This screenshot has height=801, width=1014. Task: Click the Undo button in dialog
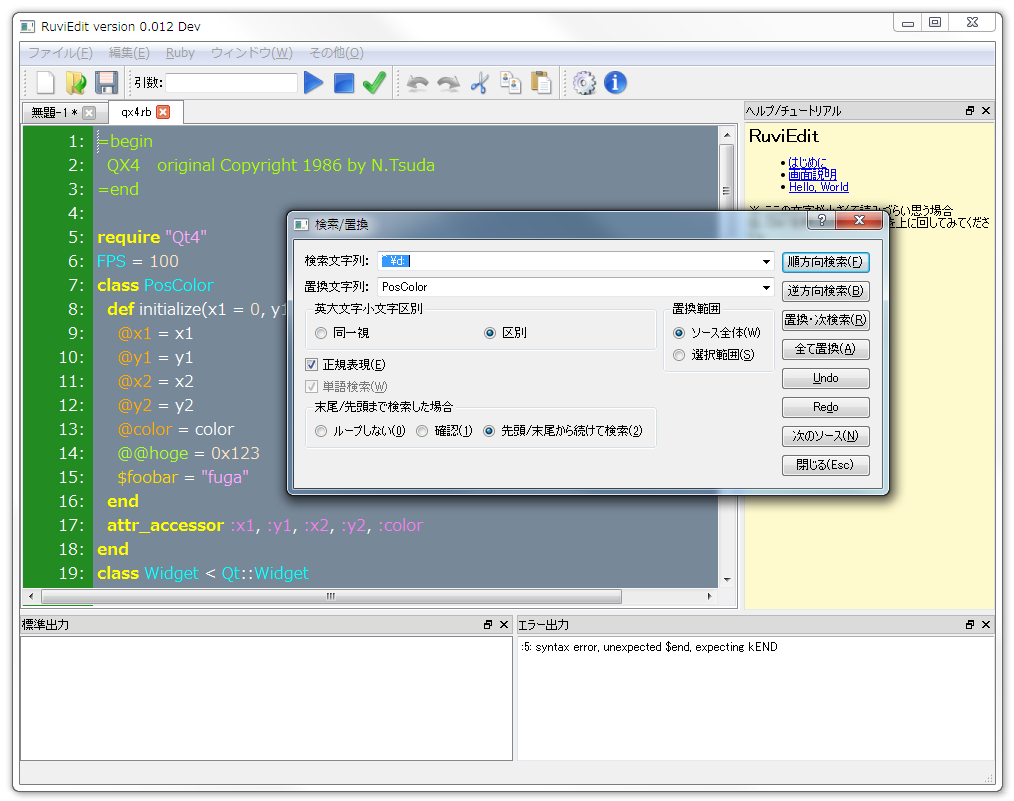825,378
